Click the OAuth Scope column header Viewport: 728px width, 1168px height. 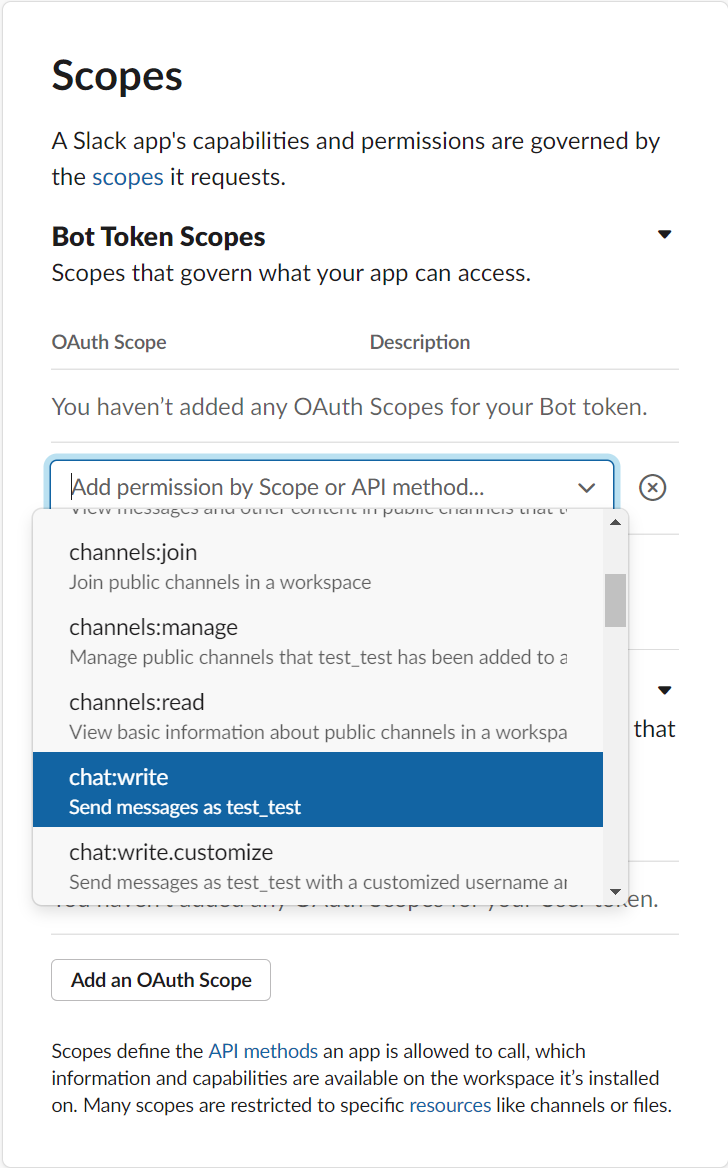109,342
